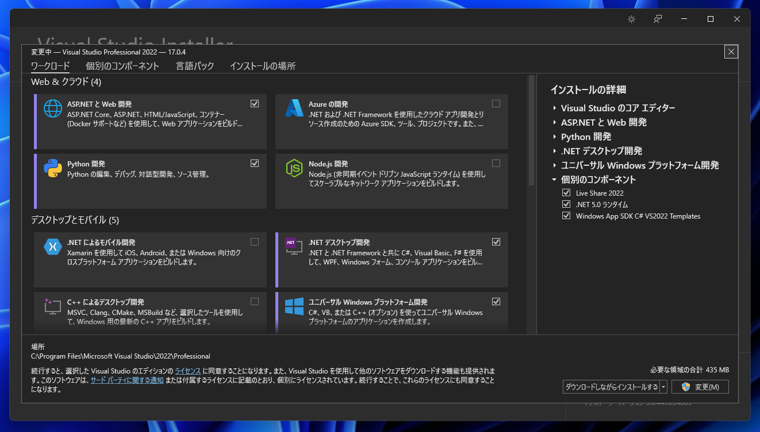Expand ASP.NET と Web 開発 install details
The height and width of the screenshot is (432, 760).
click(554, 123)
